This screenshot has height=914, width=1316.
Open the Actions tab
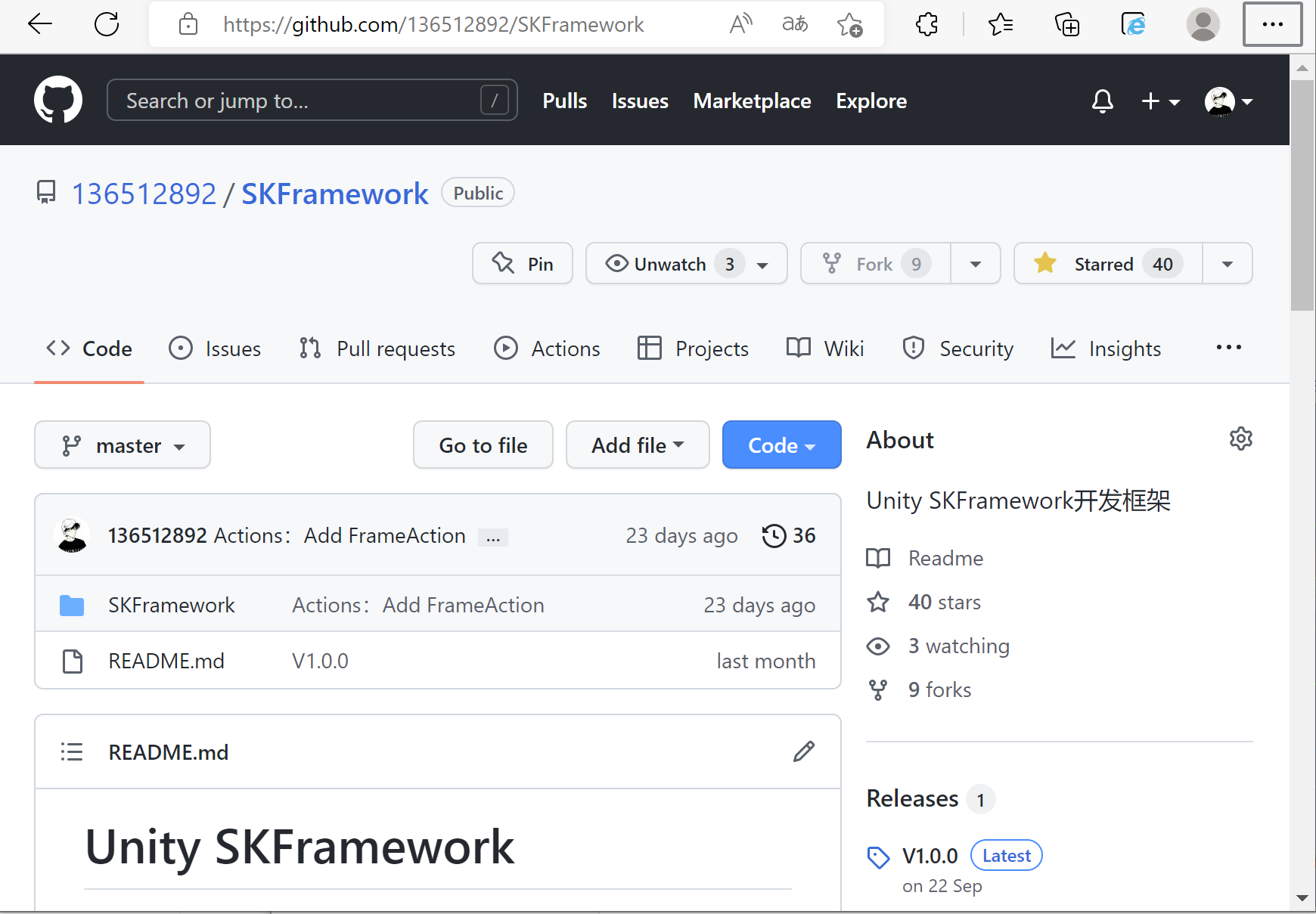(547, 349)
